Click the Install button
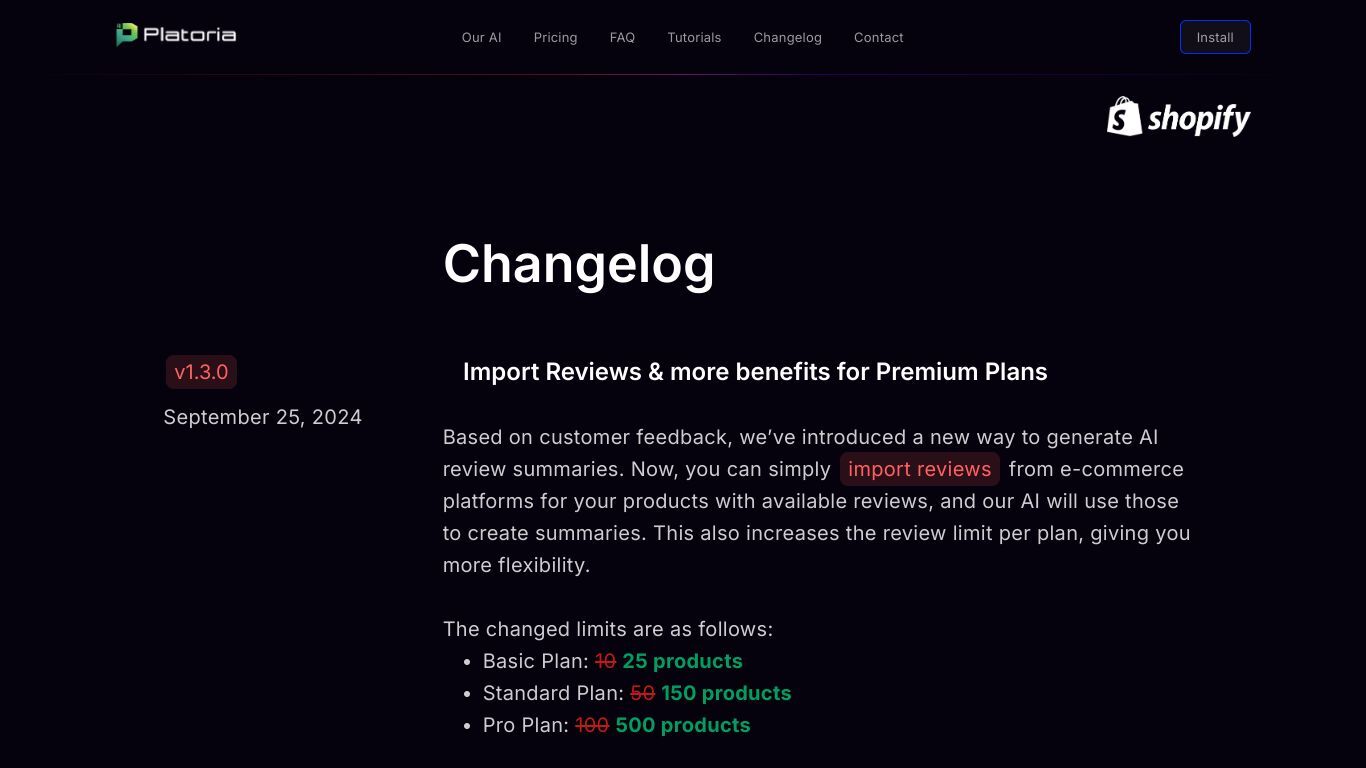This screenshot has height=768, width=1366. (x=1215, y=37)
